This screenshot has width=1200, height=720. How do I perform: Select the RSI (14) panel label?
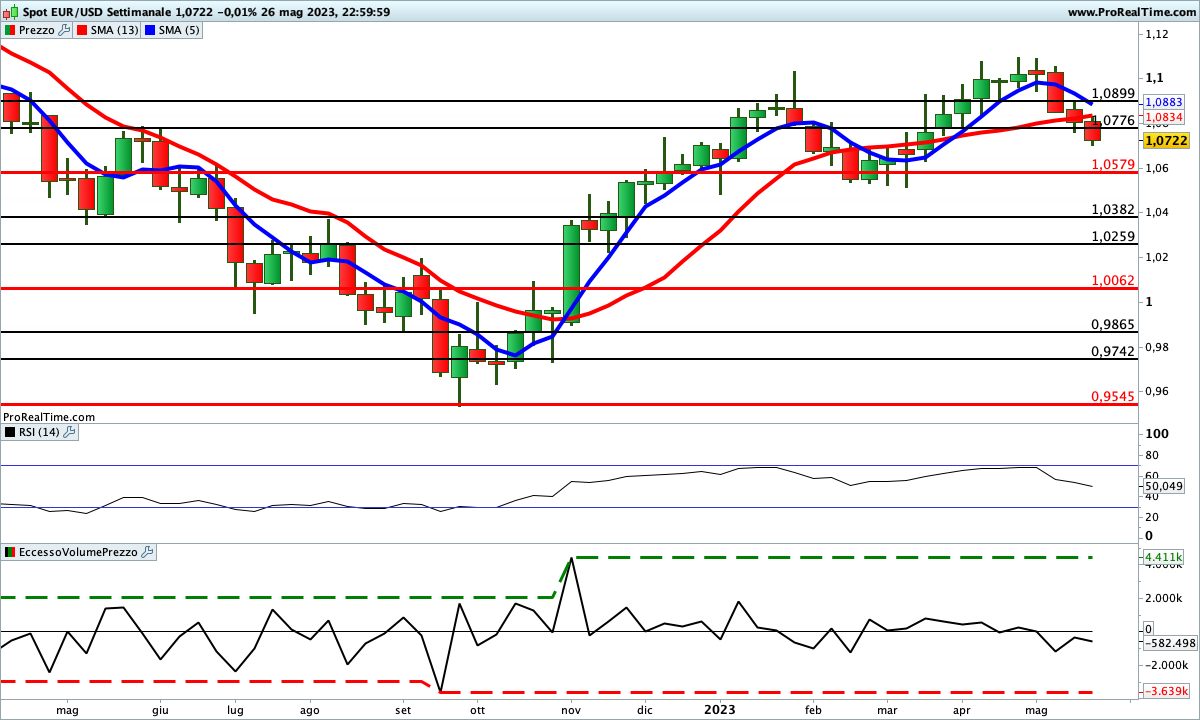pyautogui.click(x=40, y=432)
